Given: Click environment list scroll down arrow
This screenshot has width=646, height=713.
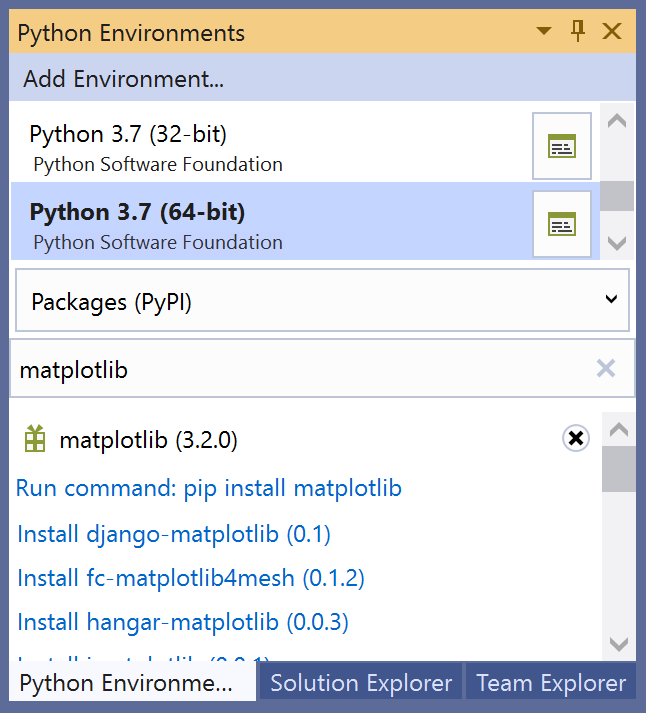Looking at the screenshot, I should (617, 243).
